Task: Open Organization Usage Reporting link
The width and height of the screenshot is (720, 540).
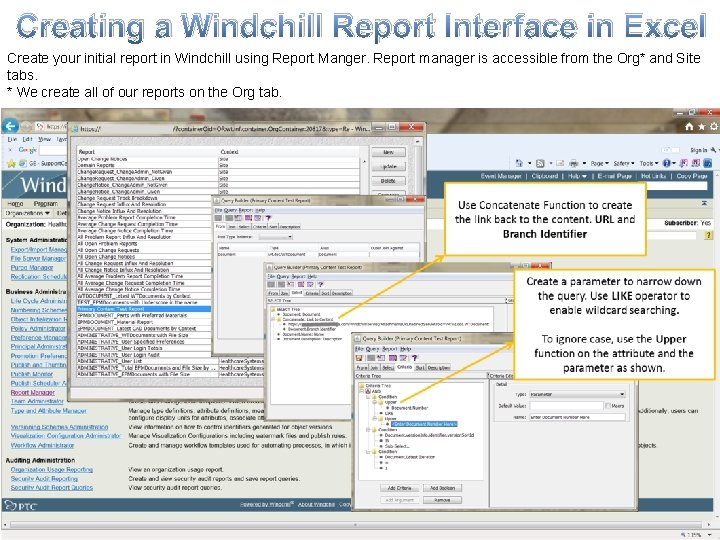Action: (52, 470)
